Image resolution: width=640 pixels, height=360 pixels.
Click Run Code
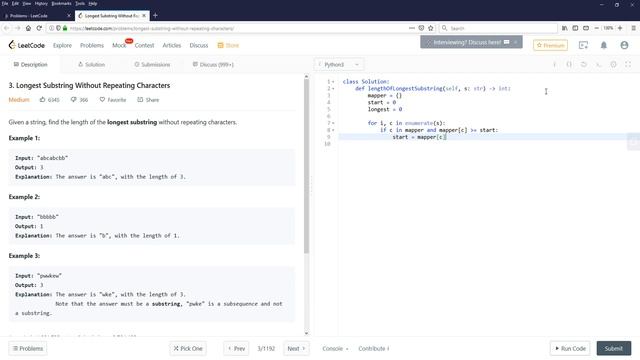point(570,348)
